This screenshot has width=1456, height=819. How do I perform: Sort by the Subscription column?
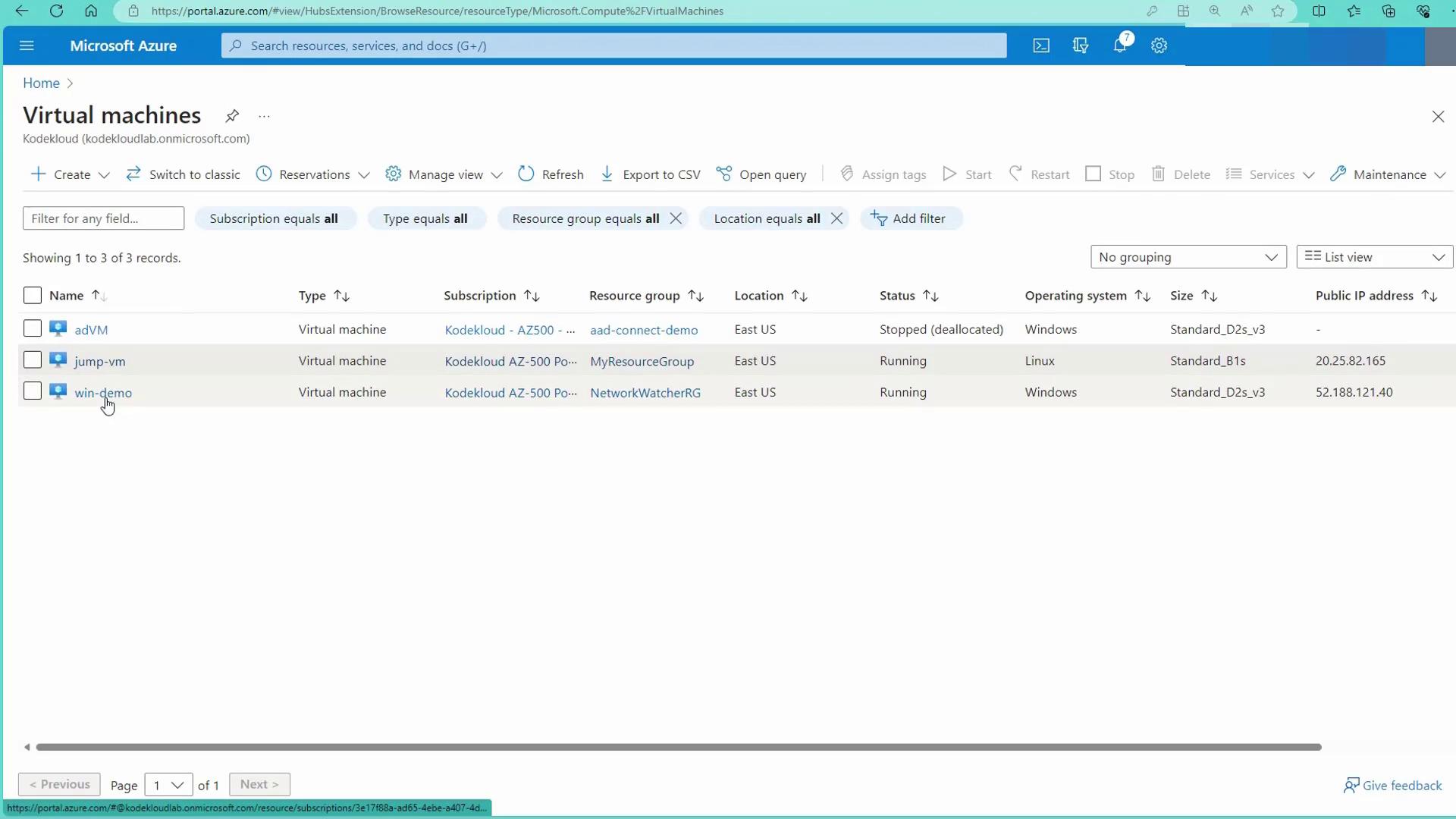click(492, 296)
